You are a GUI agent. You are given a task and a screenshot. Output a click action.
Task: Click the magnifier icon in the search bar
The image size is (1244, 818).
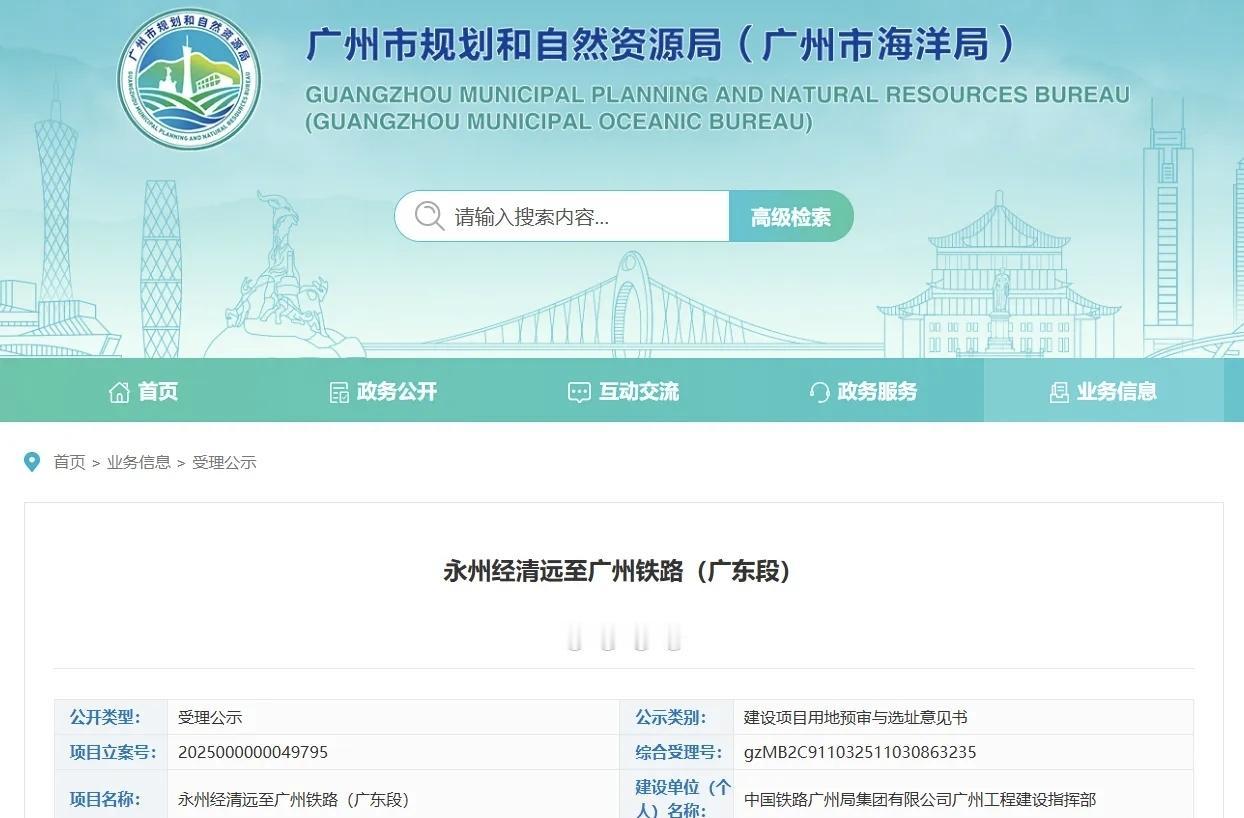[429, 215]
